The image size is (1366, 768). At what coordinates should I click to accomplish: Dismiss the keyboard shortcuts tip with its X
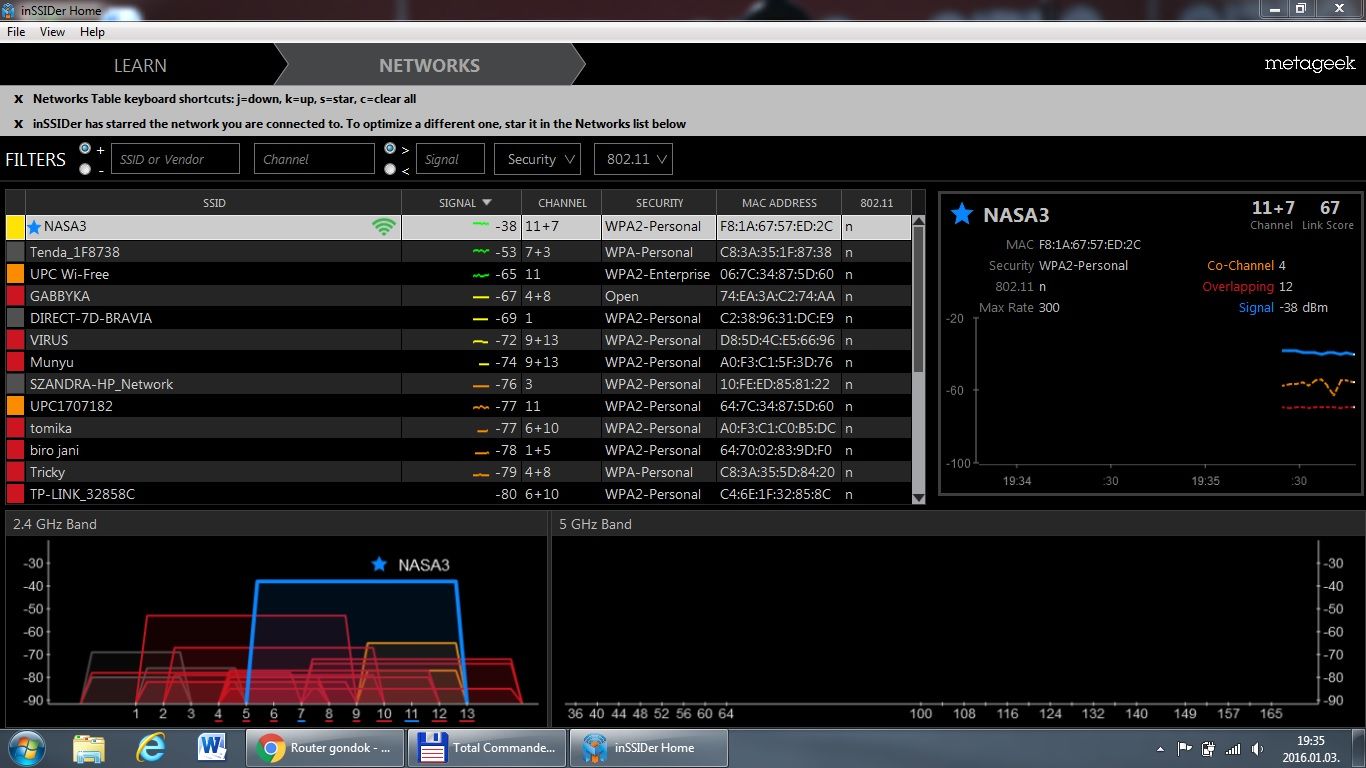point(18,99)
